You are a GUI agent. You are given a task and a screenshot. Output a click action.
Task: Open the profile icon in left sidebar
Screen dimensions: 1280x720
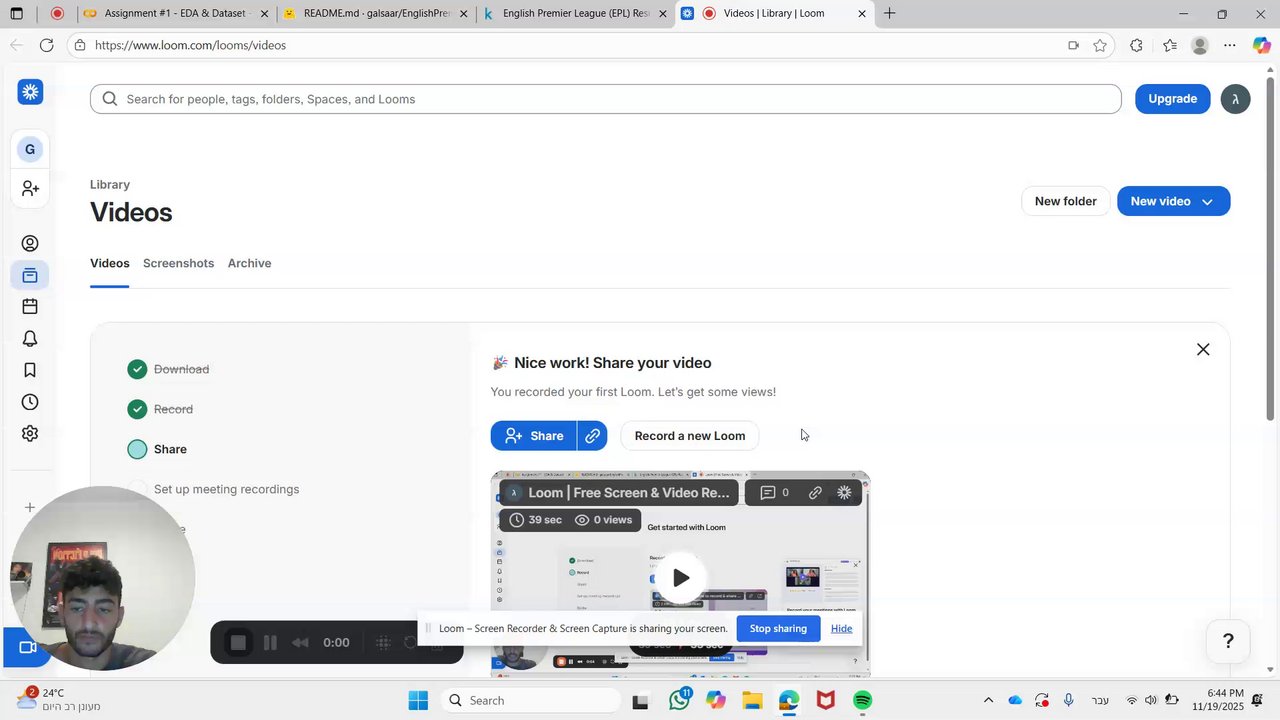(30, 243)
